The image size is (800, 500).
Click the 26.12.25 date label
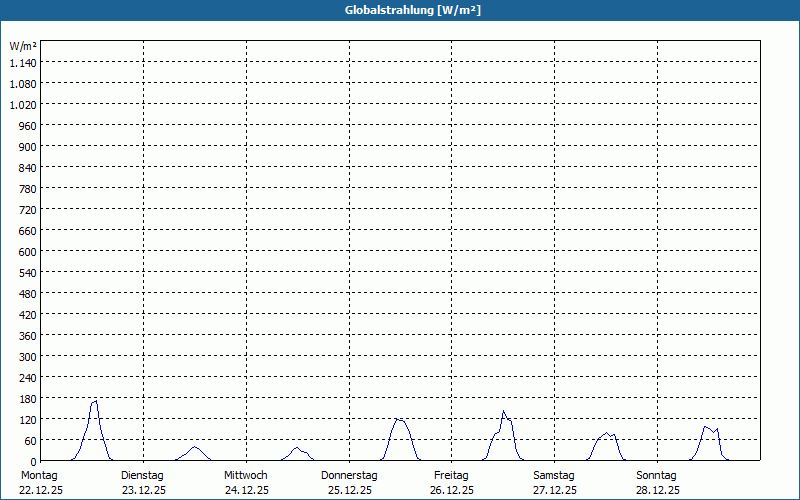(452, 490)
